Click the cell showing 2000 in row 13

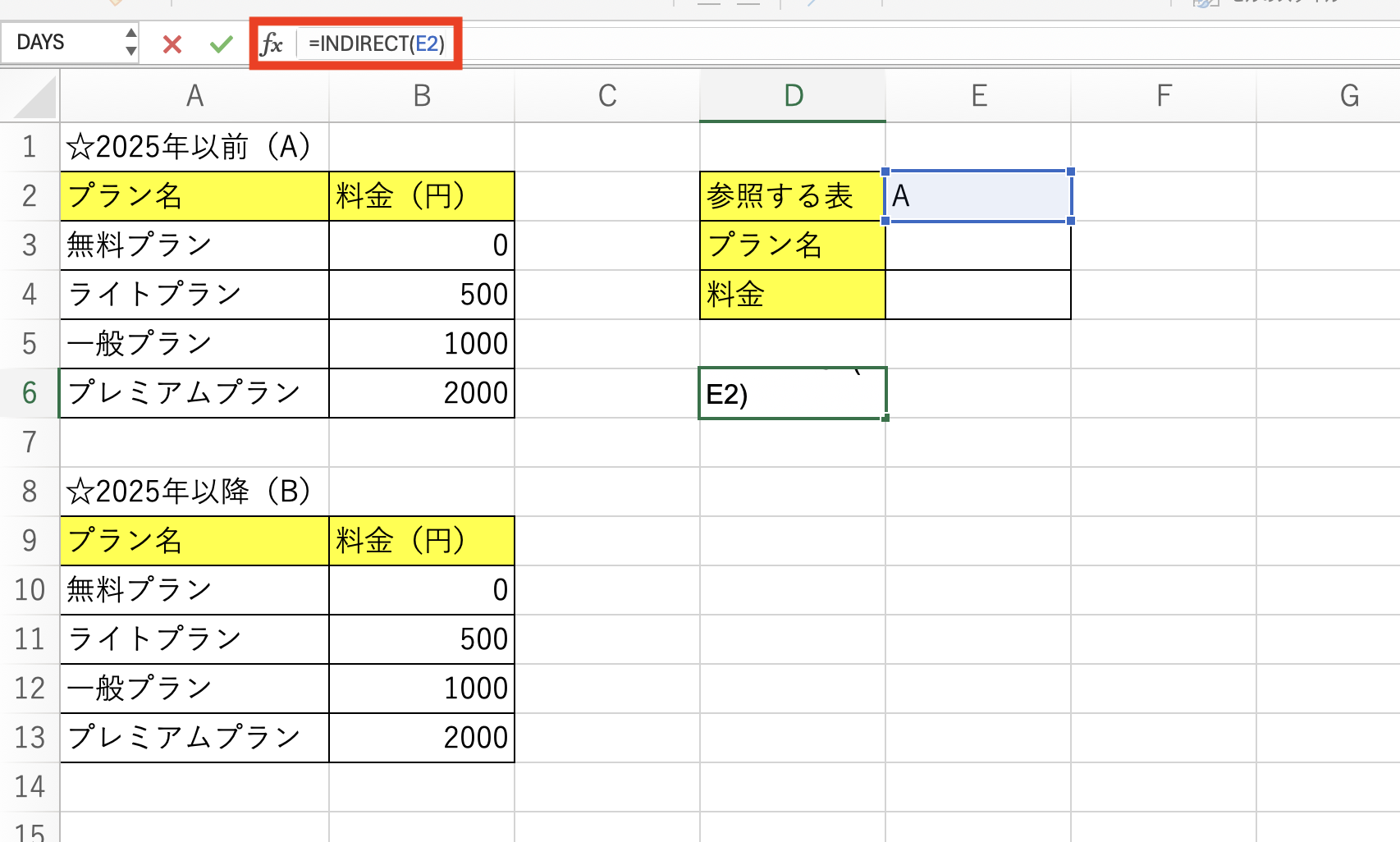tap(421, 737)
